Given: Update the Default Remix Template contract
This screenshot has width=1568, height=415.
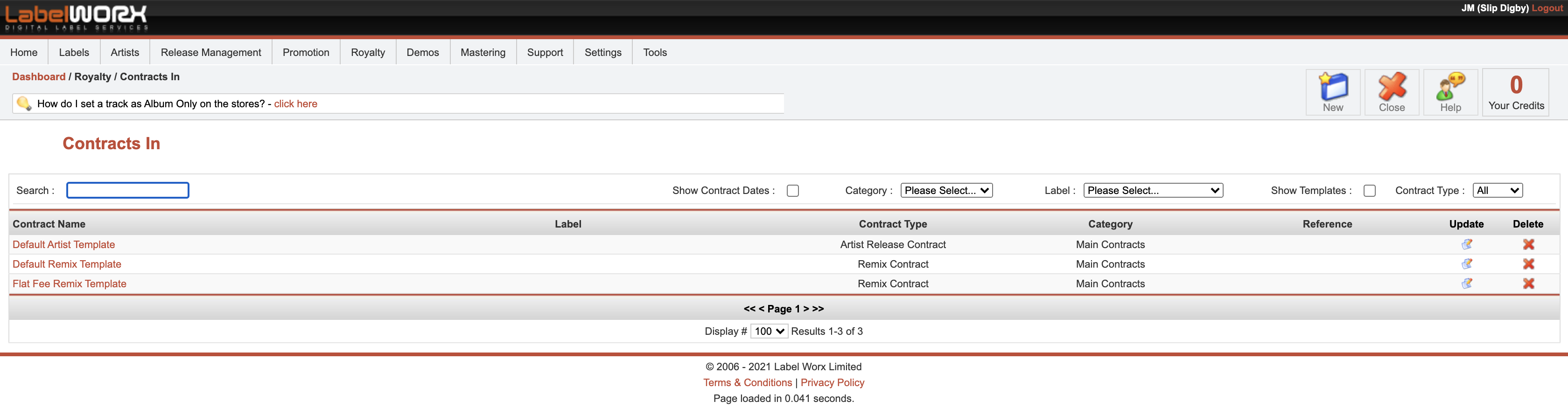Looking at the screenshot, I should tap(1466, 263).
